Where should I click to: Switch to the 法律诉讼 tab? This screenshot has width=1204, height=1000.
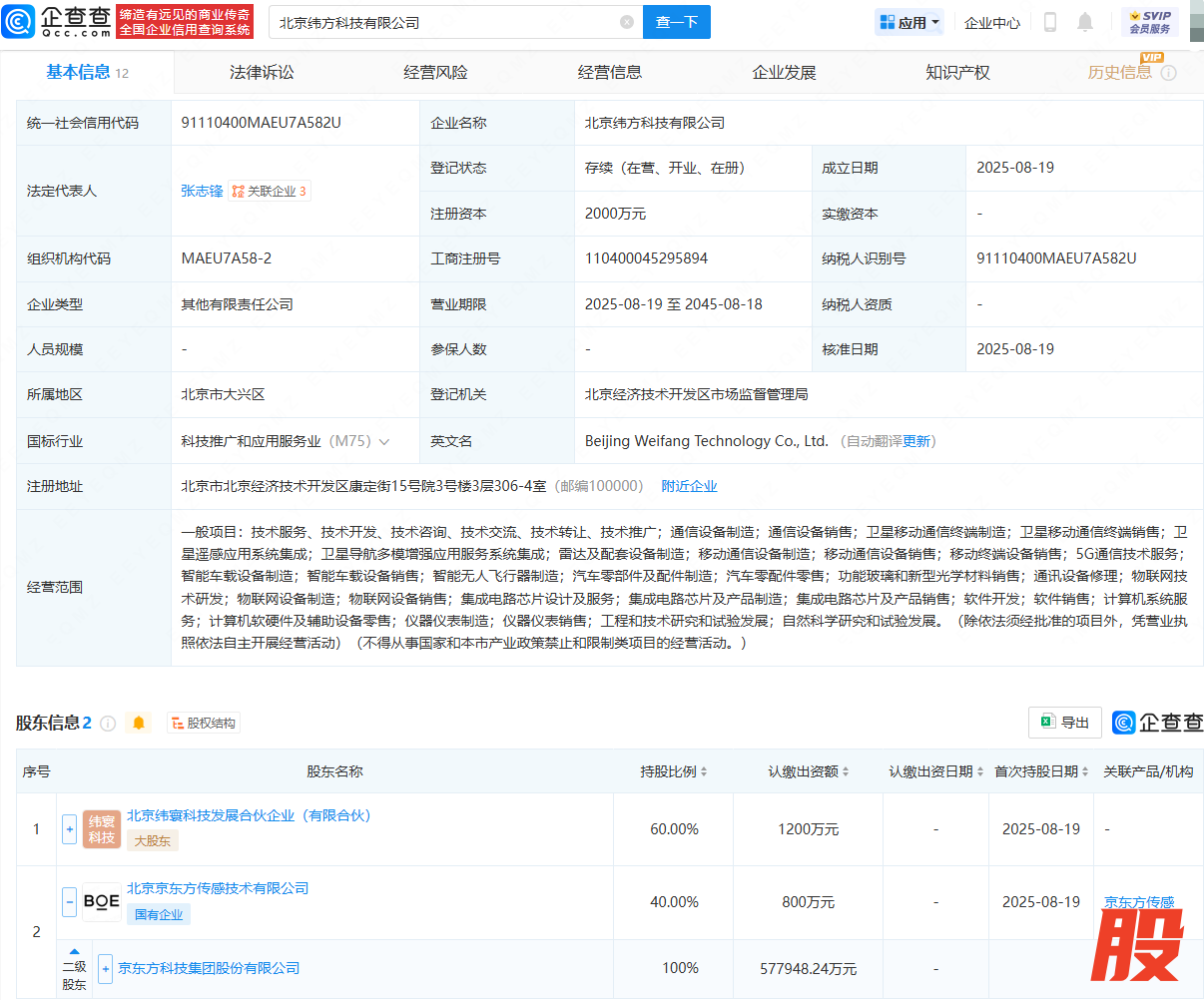click(x=262, y=73)
